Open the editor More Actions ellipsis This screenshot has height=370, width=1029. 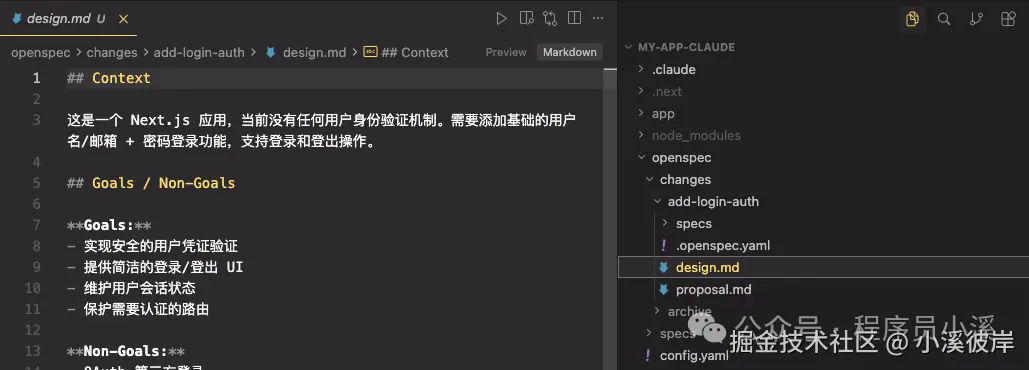[x=598, y=18]
